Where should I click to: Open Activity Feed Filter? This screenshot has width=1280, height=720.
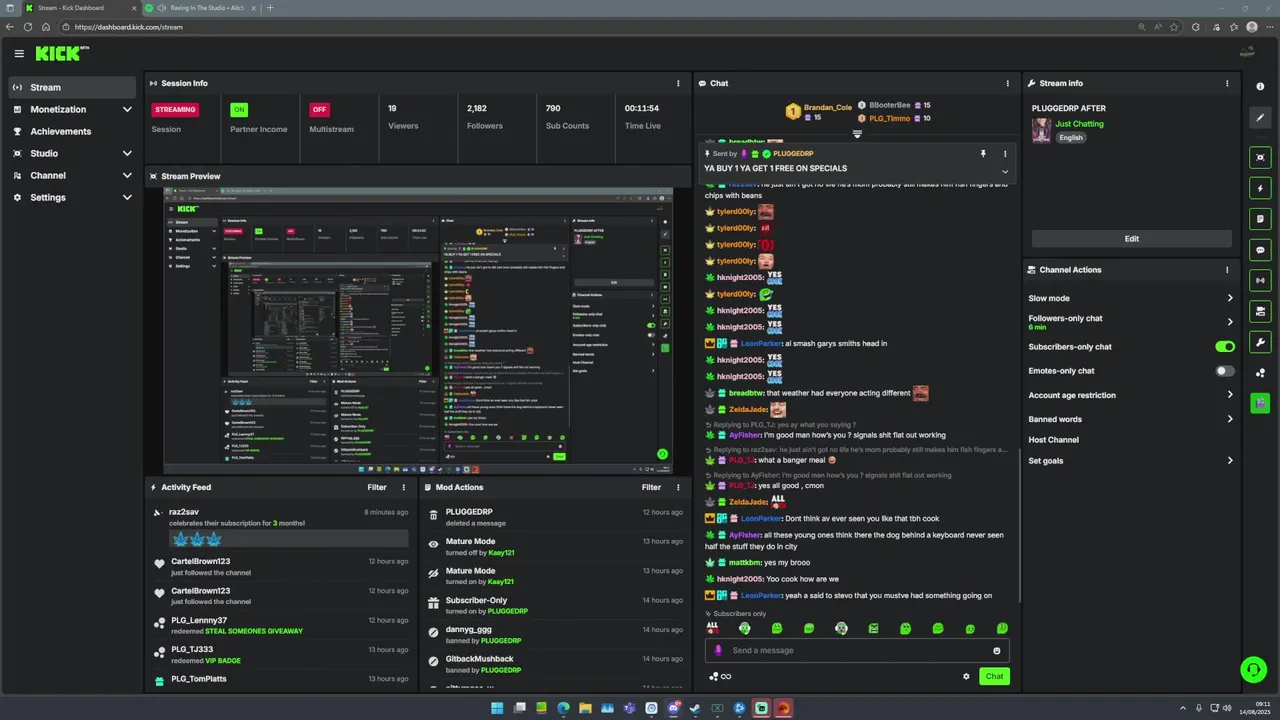click(x=377, y=487)
